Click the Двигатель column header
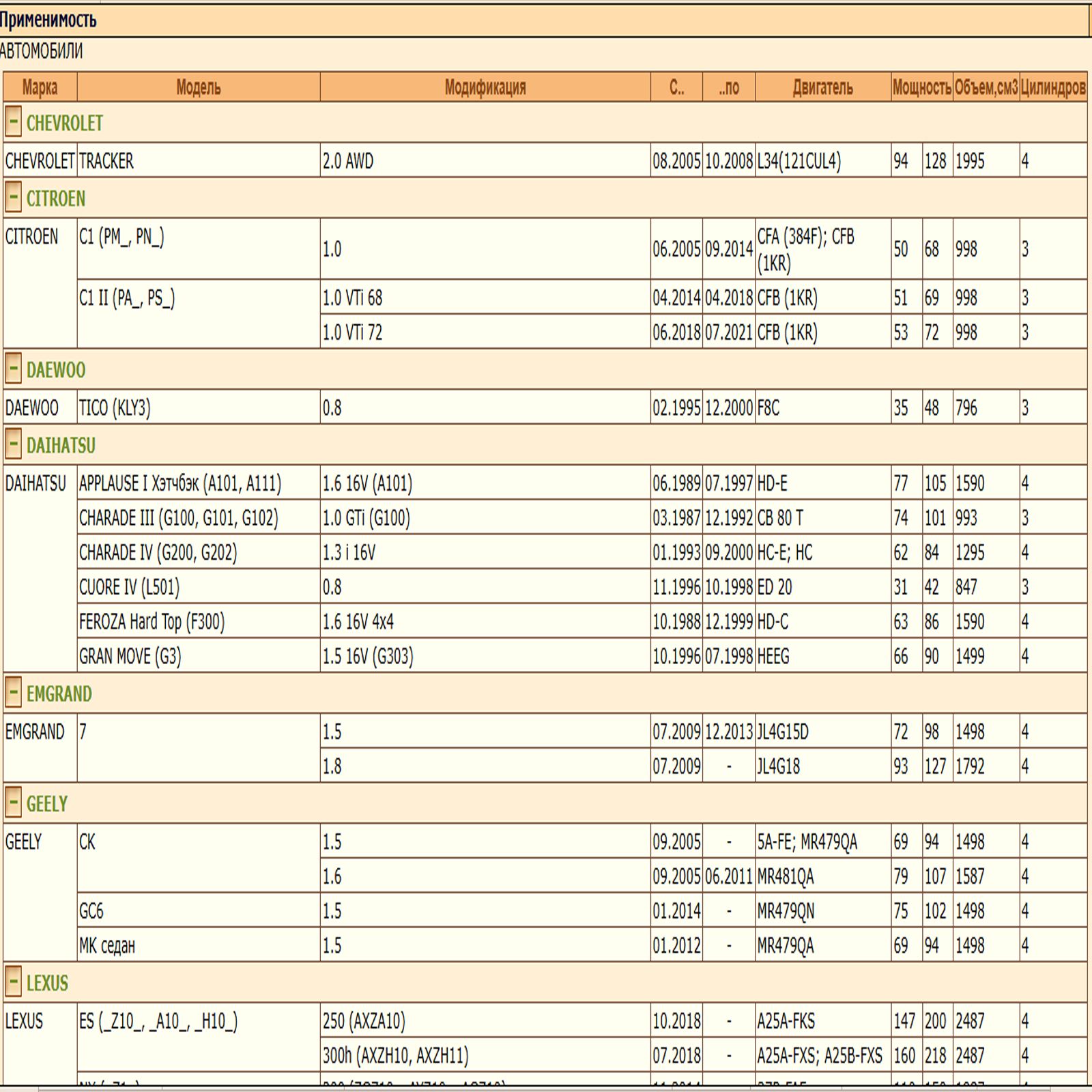Screen dimensions: 1092x1092 (822, 87)
